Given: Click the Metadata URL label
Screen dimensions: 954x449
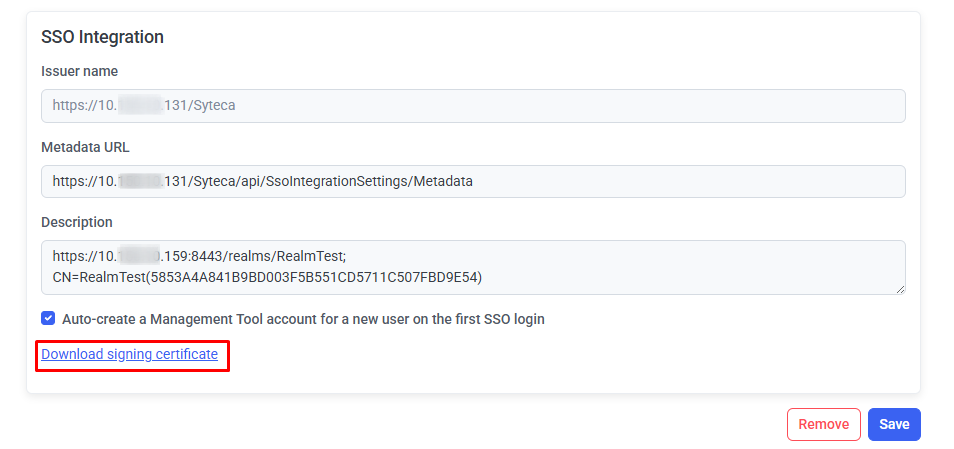Looking at the screenshot, I should pos(85,147).
